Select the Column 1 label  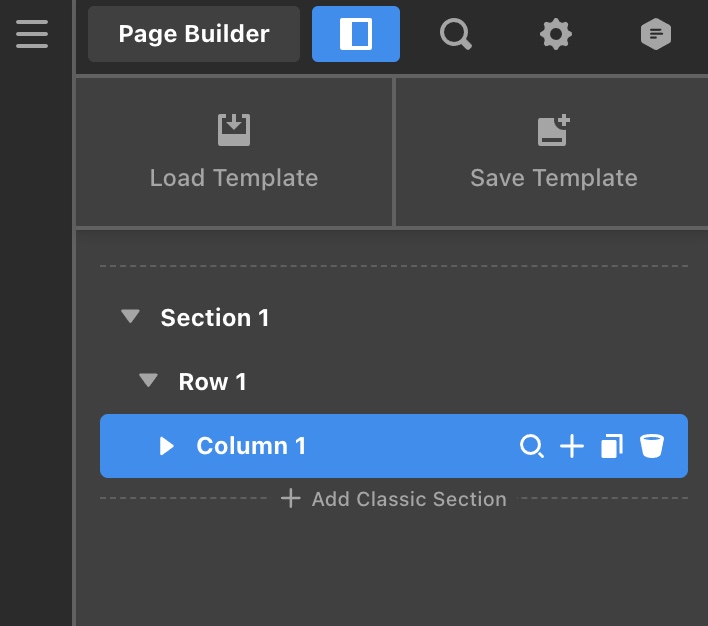[251, 446]
